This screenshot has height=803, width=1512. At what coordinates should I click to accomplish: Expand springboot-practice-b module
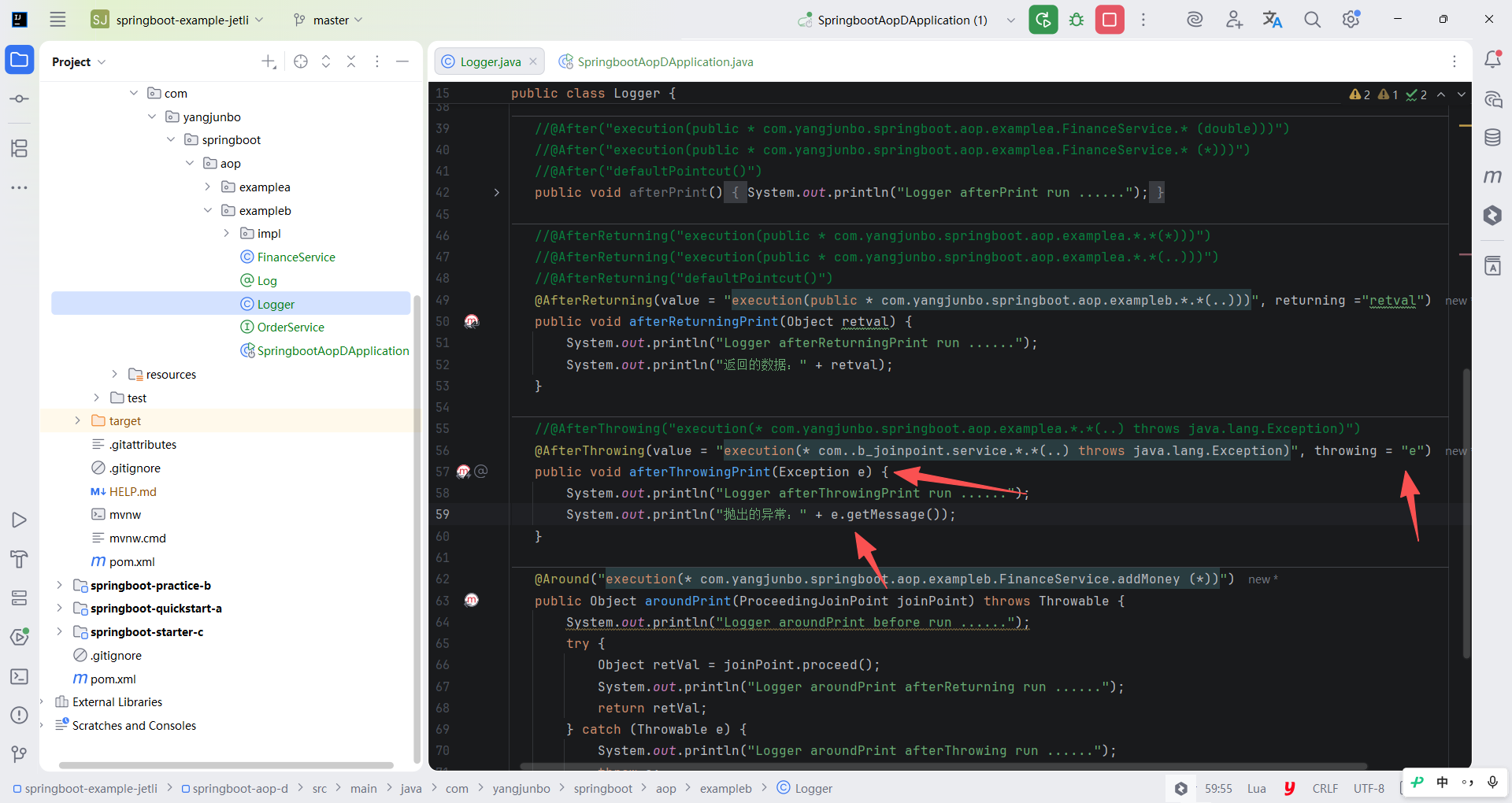point(59,585)
